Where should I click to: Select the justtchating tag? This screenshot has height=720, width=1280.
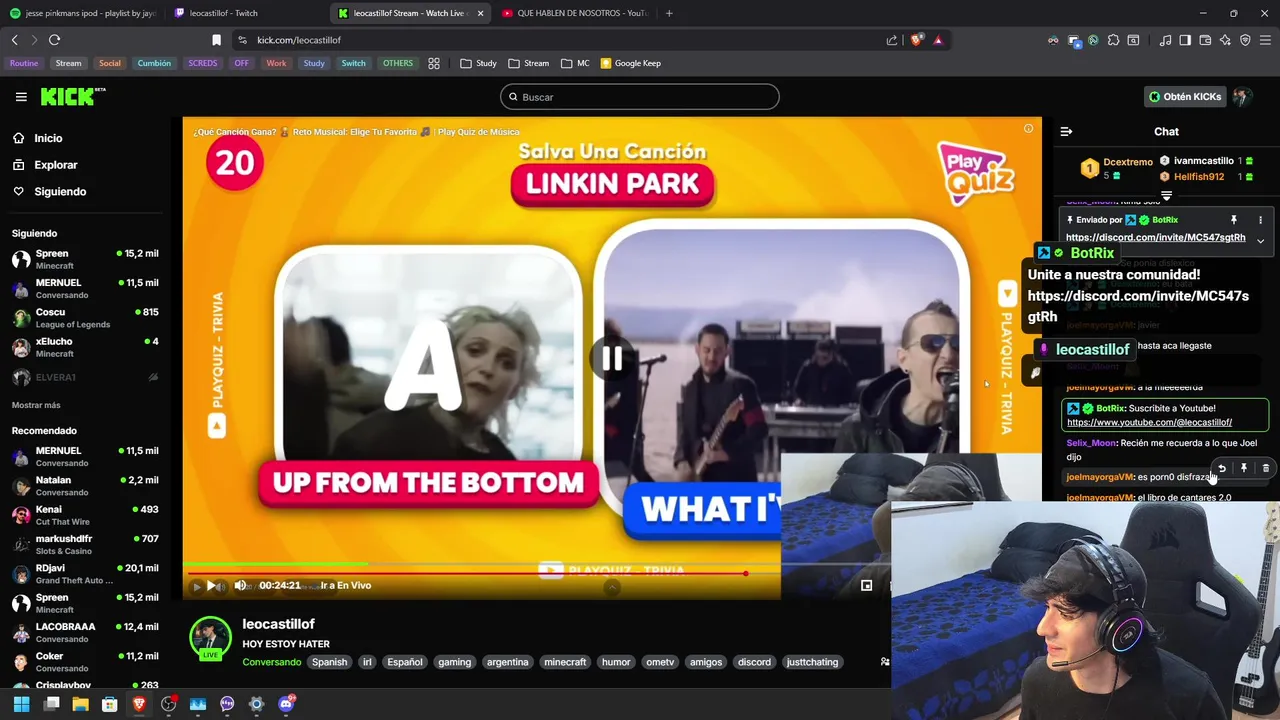pyautogui.click(x=812, y=662)
